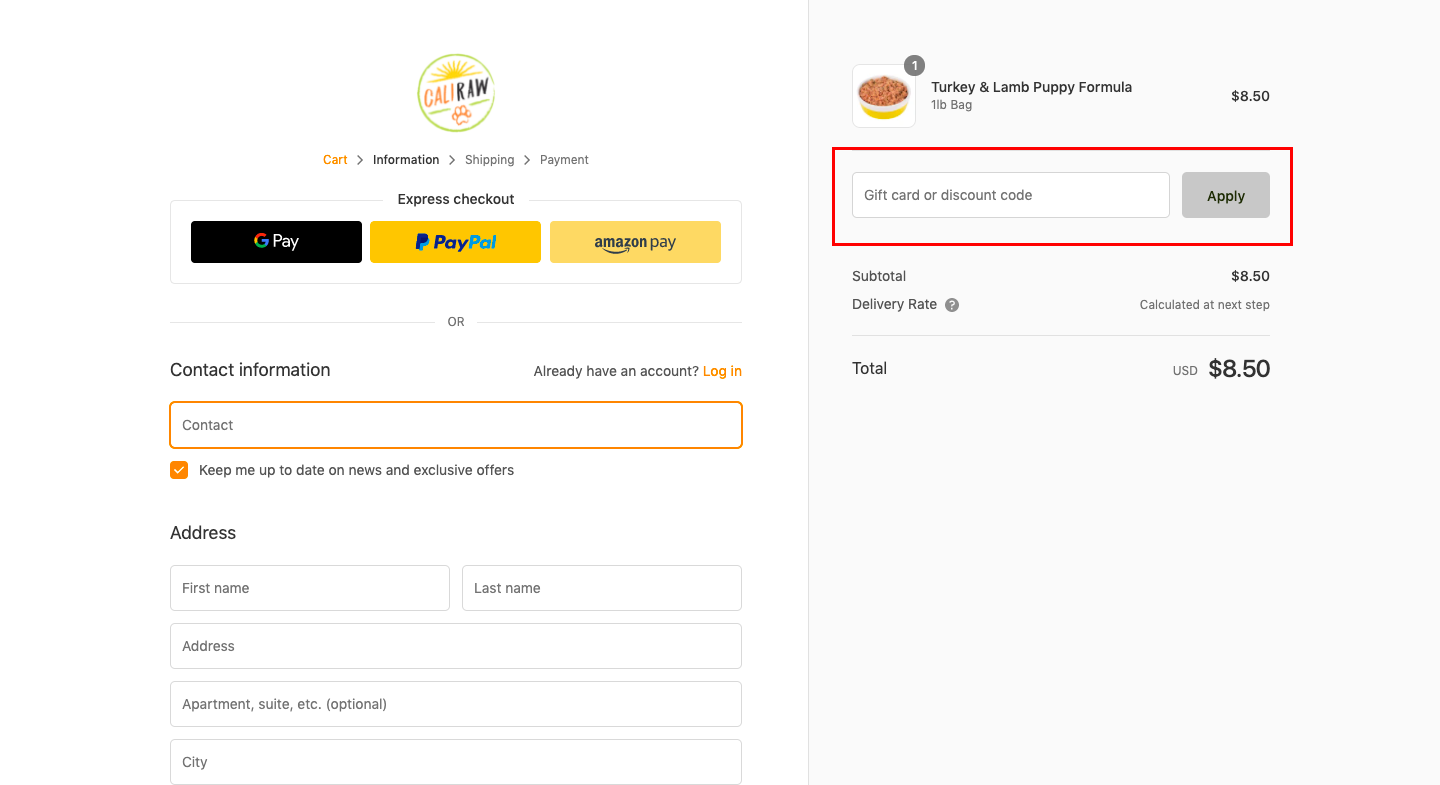This screenshot has width=1440, height=785.
Task: Click the Already have an account text
Action: pyautogui.click(x=616, y=371)
